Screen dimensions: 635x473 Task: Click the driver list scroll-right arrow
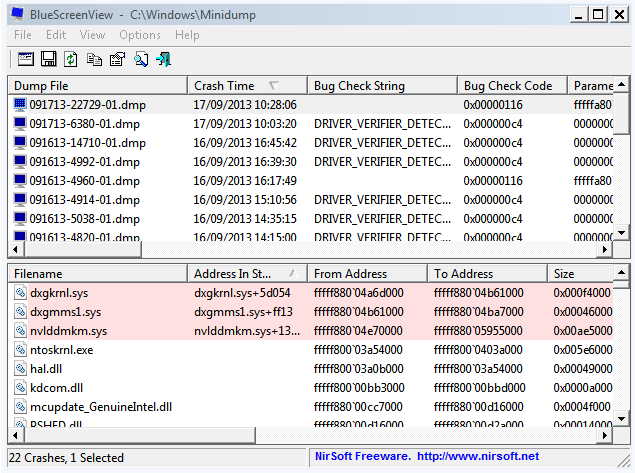pyautogui.click(x=605, y=436)
